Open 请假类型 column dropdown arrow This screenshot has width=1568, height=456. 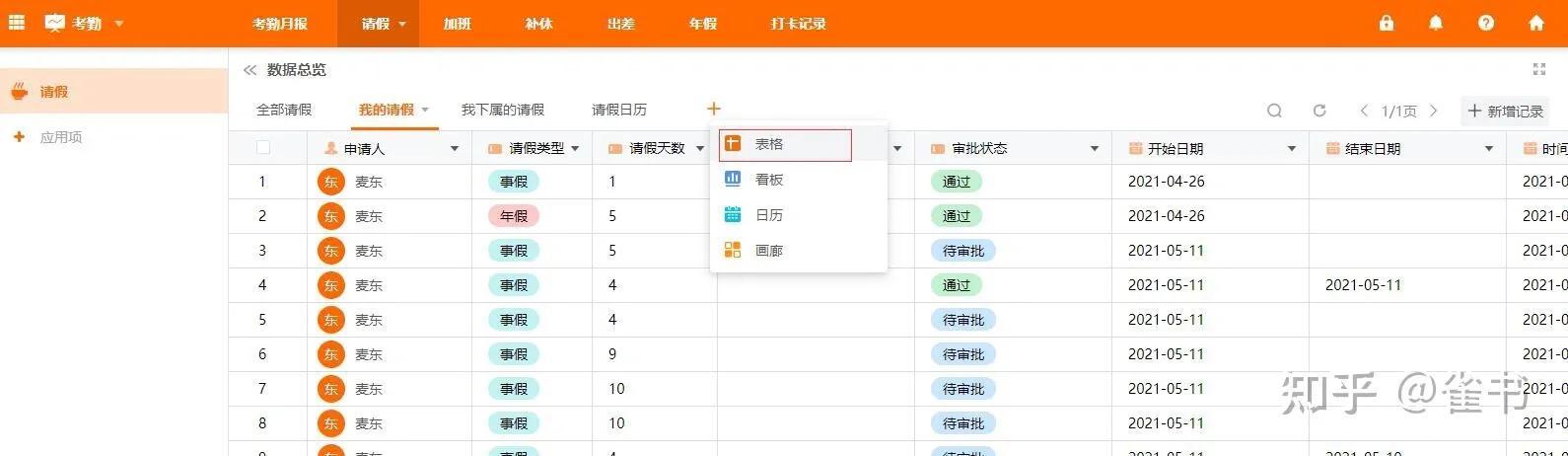575,149
